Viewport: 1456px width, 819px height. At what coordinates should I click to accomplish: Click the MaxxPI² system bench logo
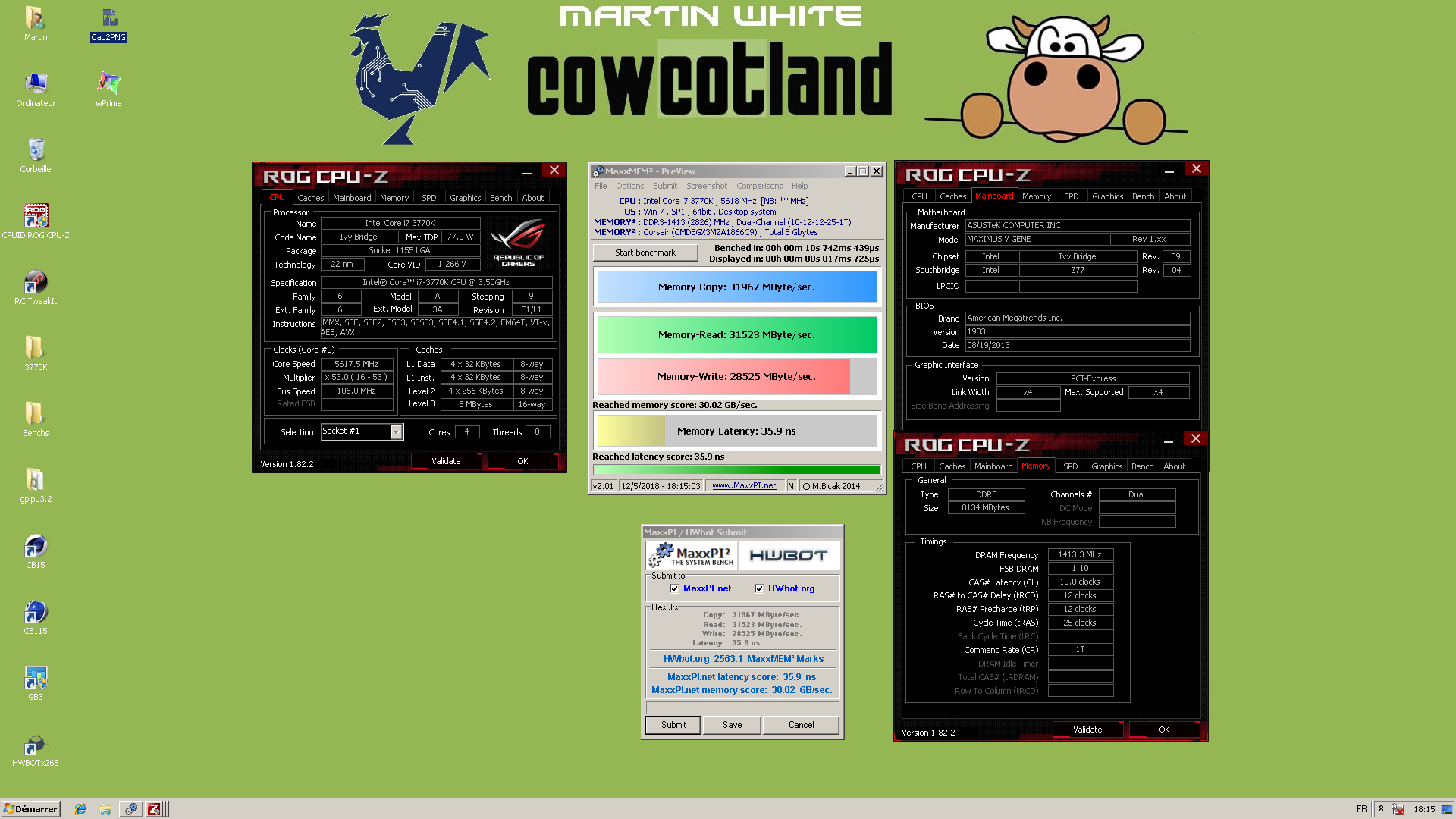[692, 556]
